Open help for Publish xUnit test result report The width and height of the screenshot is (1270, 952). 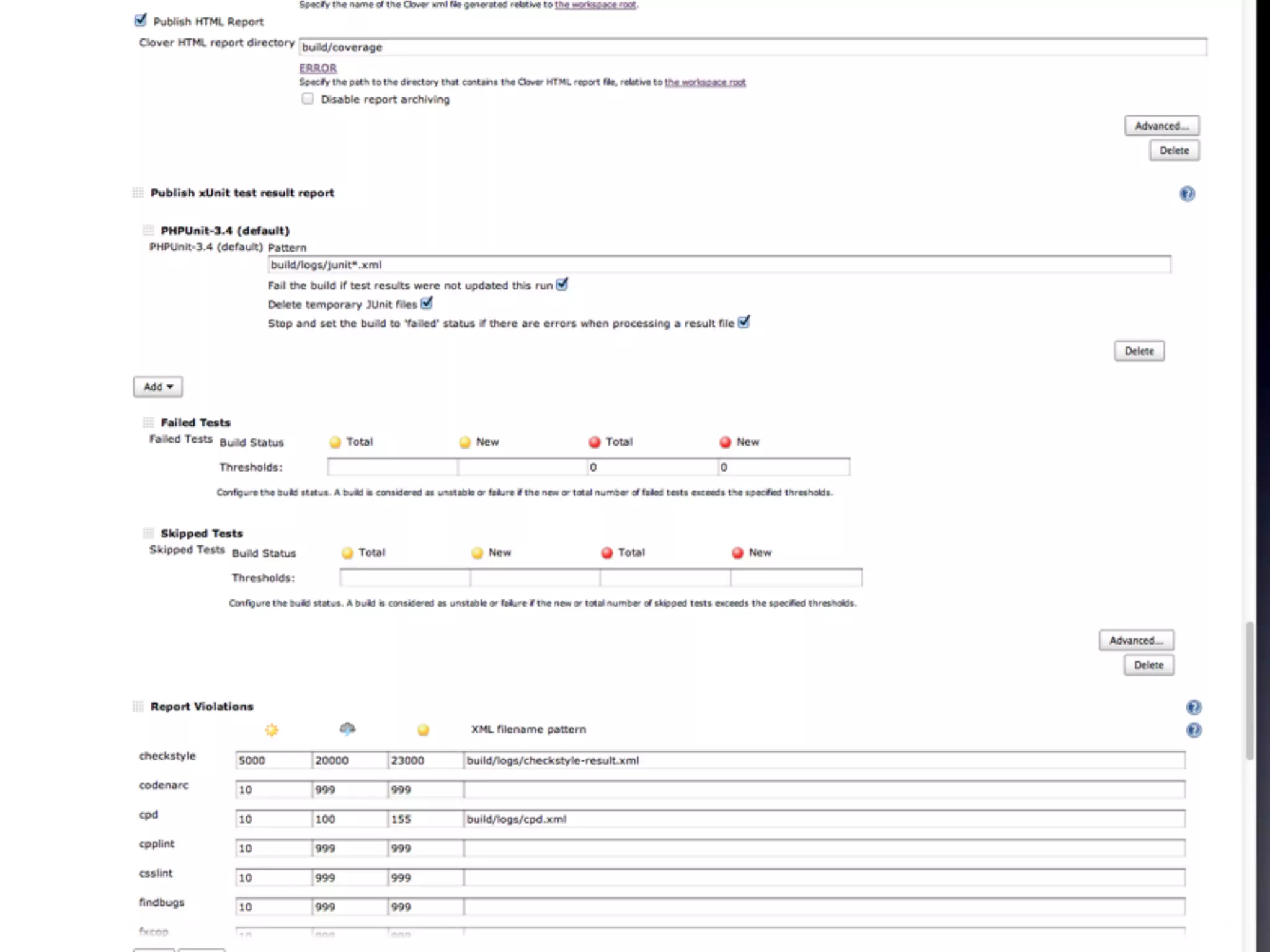pos(1187,194)
